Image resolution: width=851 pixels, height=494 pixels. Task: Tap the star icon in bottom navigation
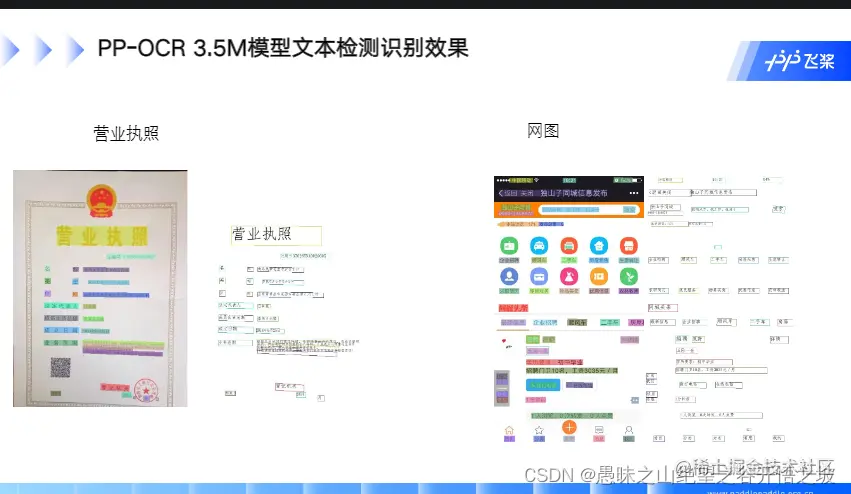click(x=539, y=430)
